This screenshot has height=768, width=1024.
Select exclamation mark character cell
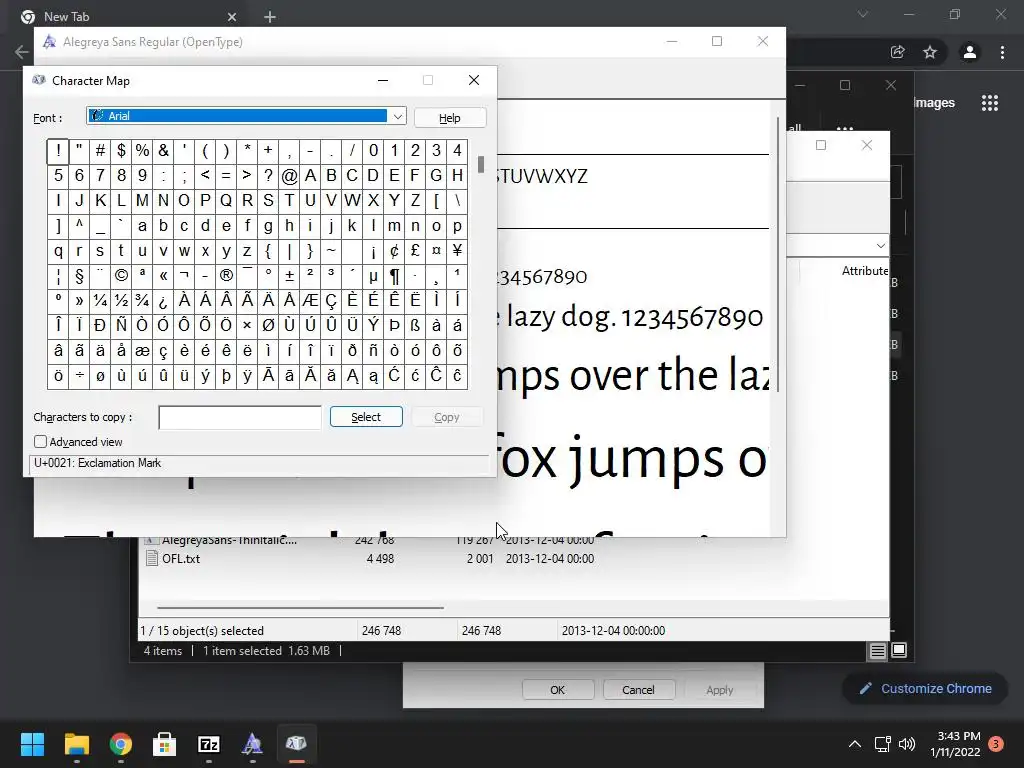[x=58, y=151]
